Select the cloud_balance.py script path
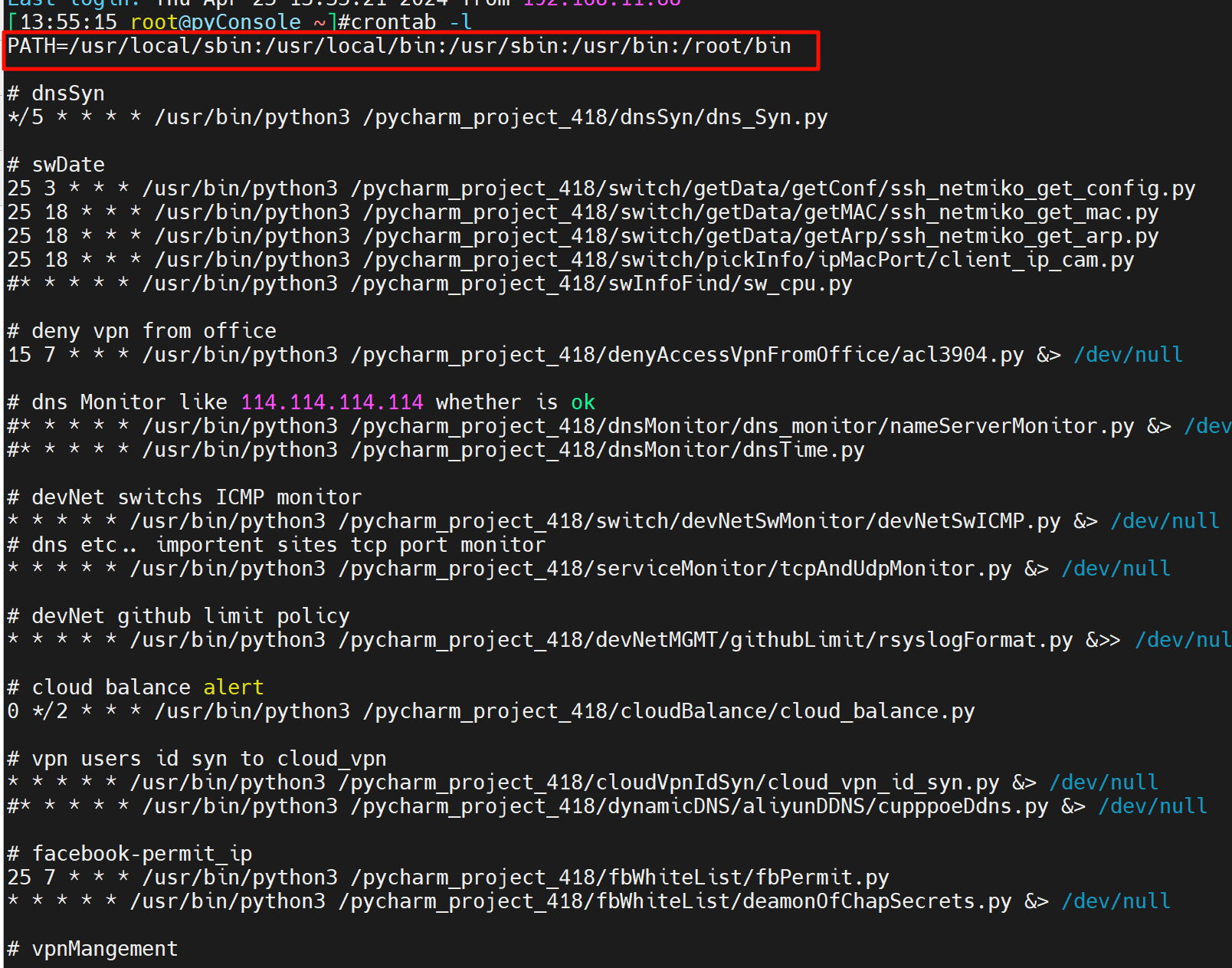This screenshot has width=1232, height=968. pos(668,711)
